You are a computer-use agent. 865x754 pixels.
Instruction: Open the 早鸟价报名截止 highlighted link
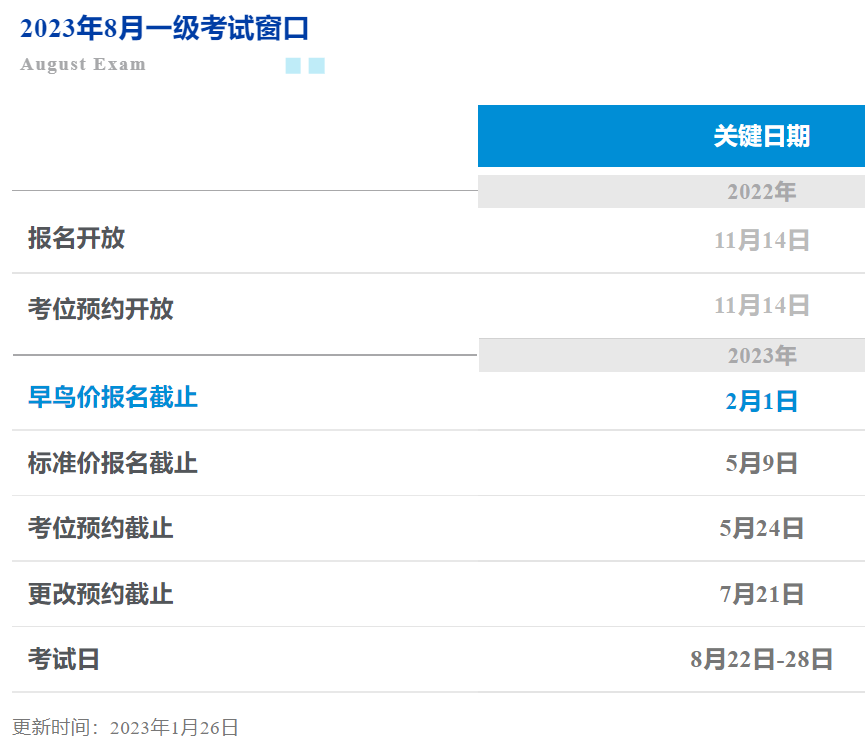[112, 397]
